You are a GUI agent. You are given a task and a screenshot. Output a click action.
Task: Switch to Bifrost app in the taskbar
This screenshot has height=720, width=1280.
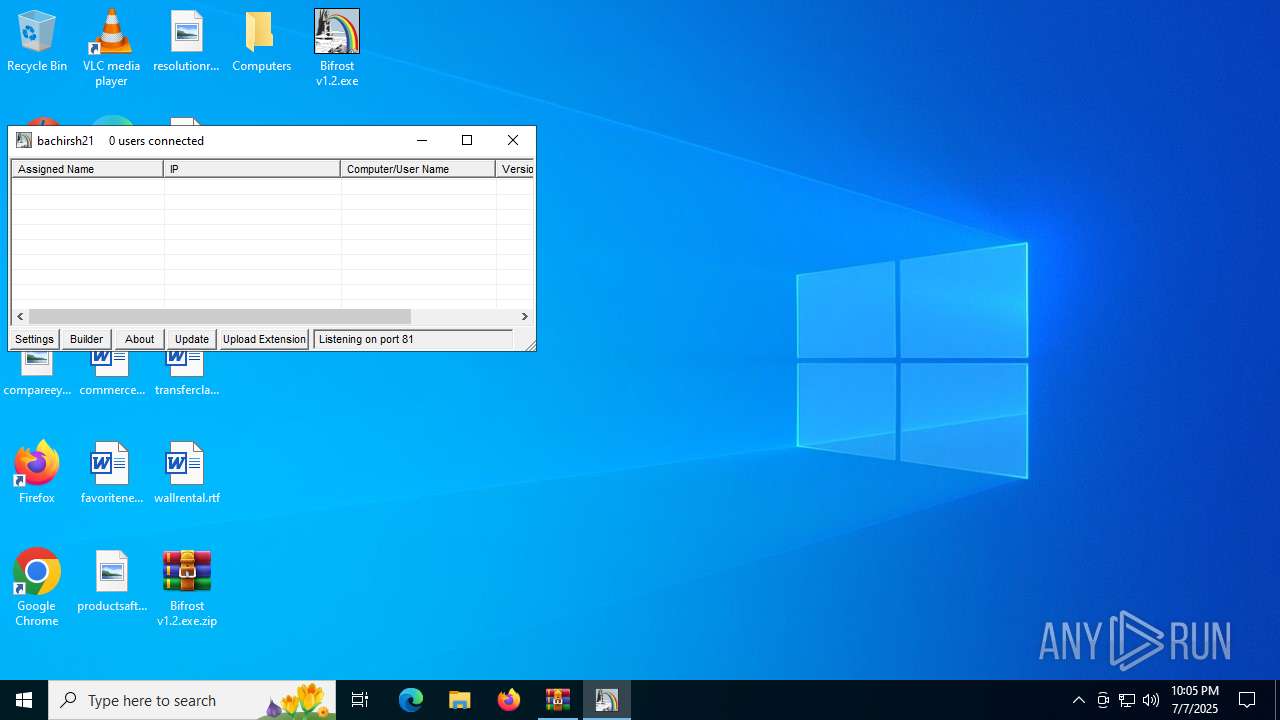pos(607,700)
